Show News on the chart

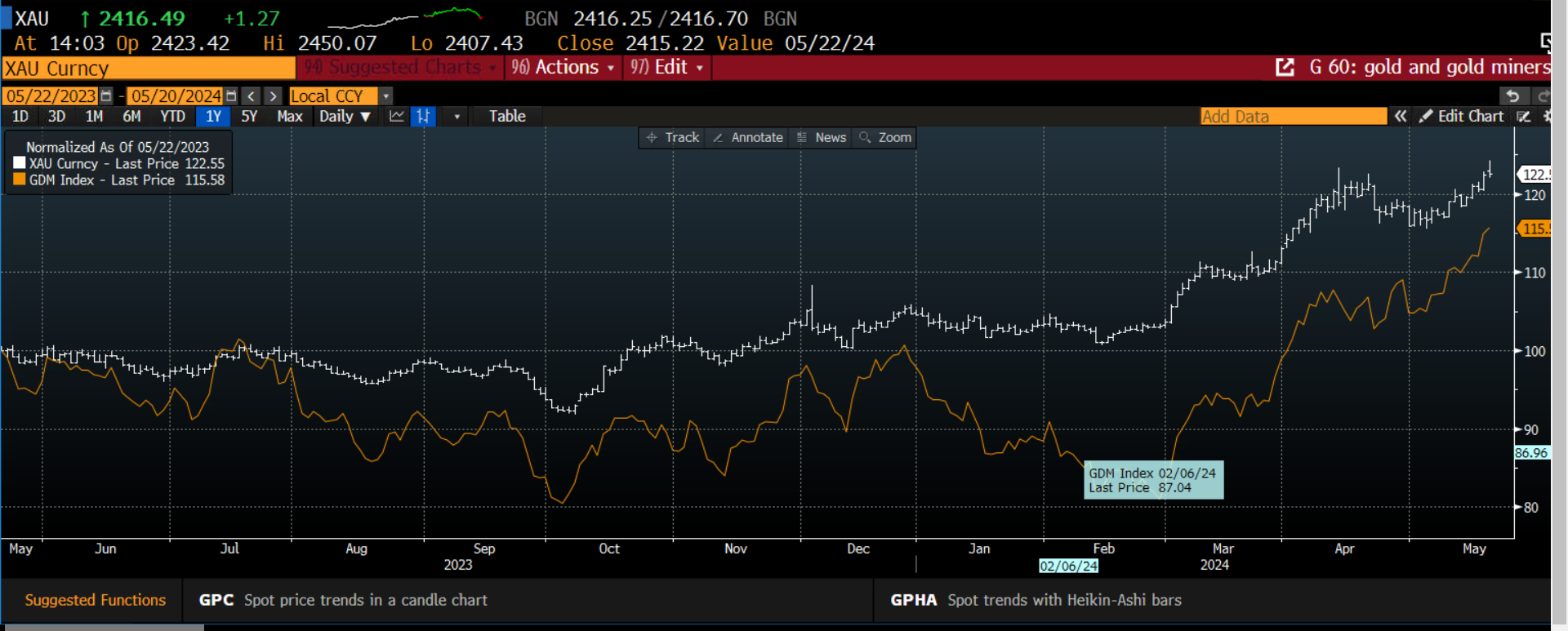(822, 138)
